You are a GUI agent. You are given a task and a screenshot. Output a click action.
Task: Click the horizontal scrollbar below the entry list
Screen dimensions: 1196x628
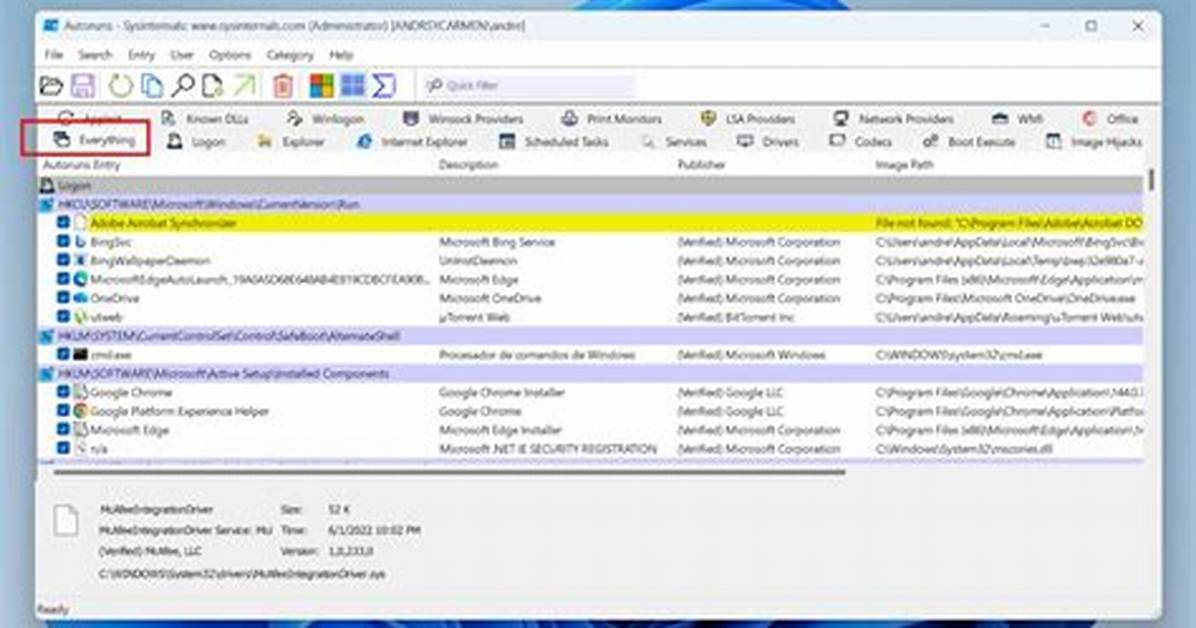449,472
